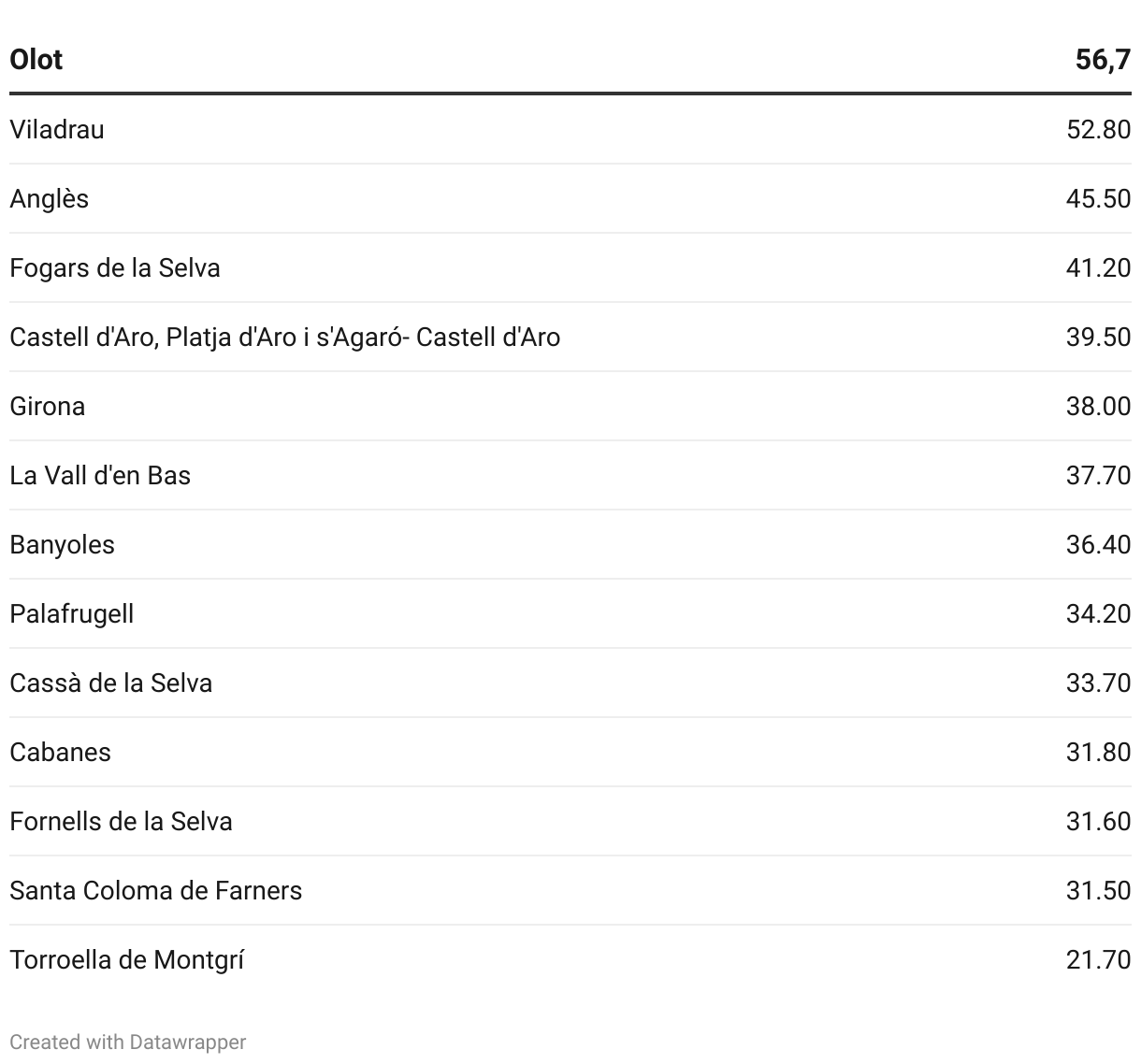Click on Fogars de la Selva
The image size is (1141, 1064).
point(115,267)
